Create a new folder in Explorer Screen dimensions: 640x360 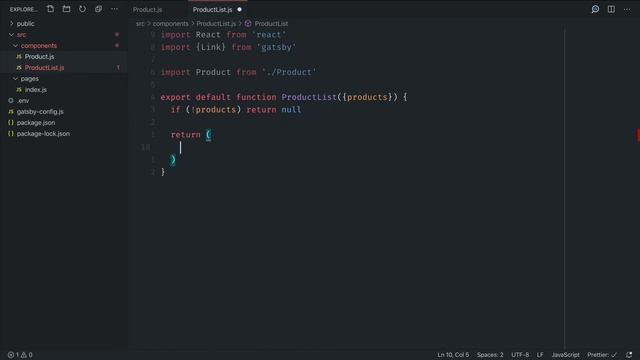(66, 9)
